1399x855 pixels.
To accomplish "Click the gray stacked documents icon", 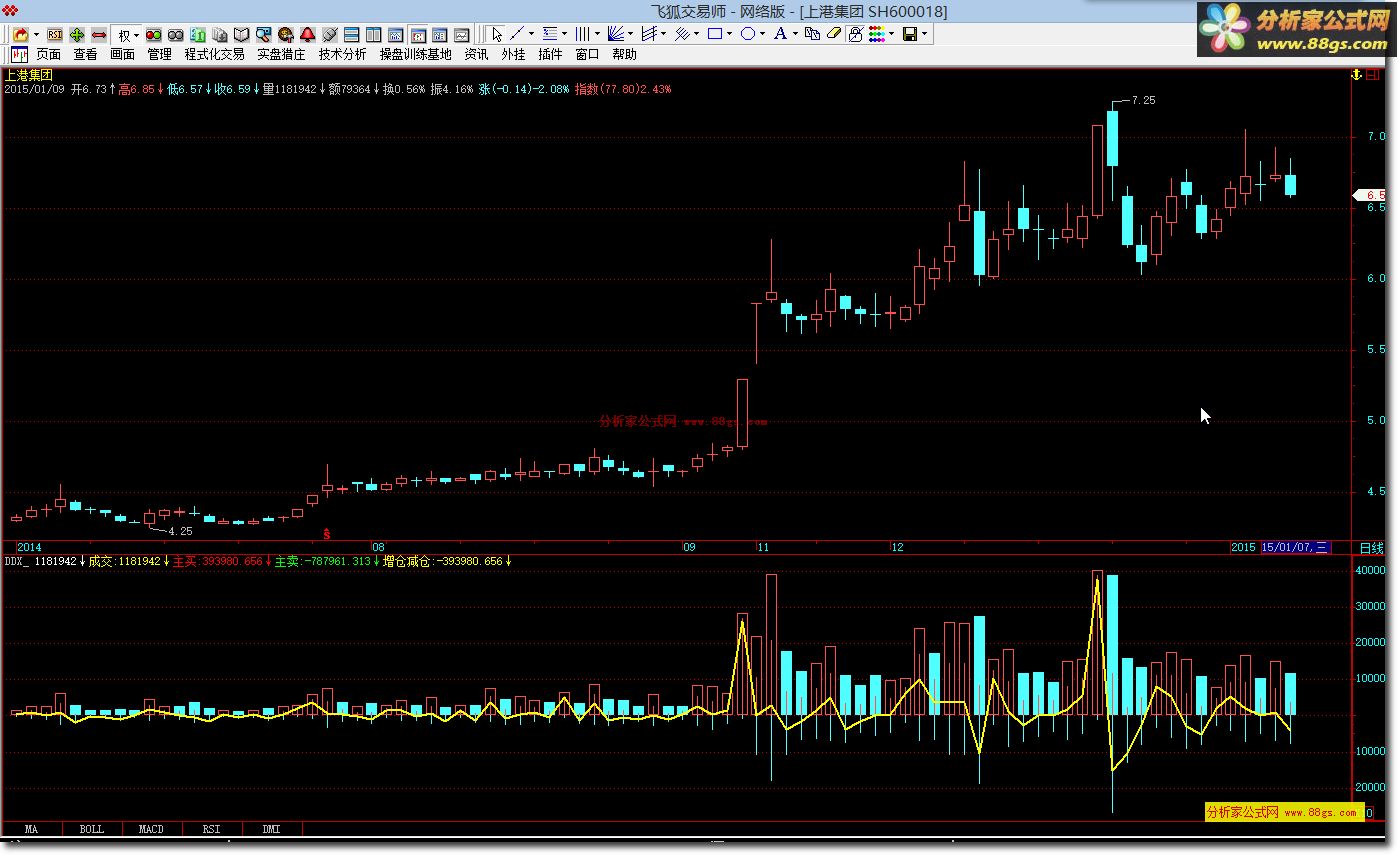I will coord(220,34).
